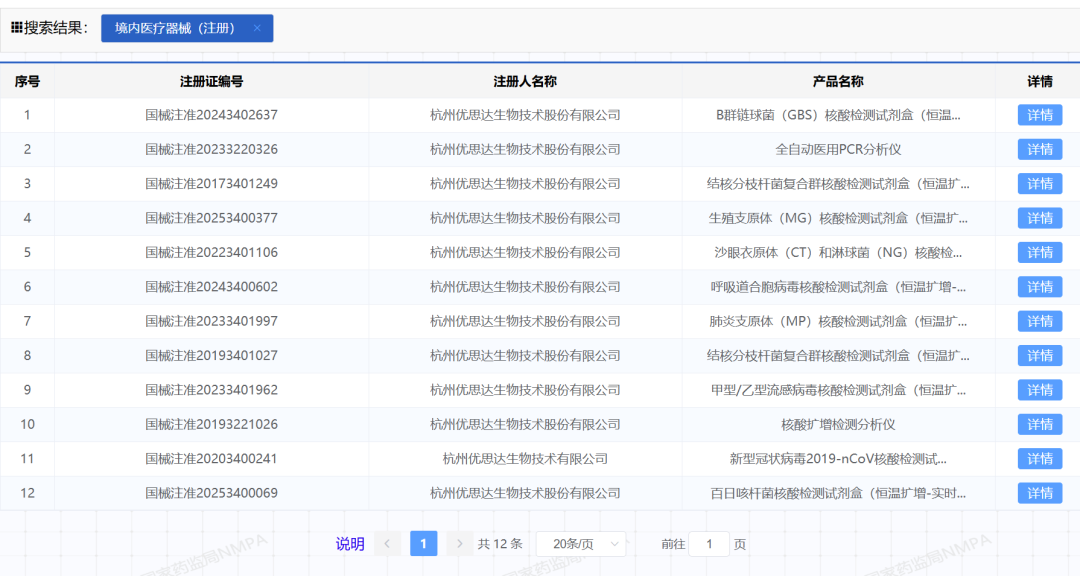Screen dimensions: 1080x579
Task: Select page 1 in pagination
Action: tap(423, 544)
